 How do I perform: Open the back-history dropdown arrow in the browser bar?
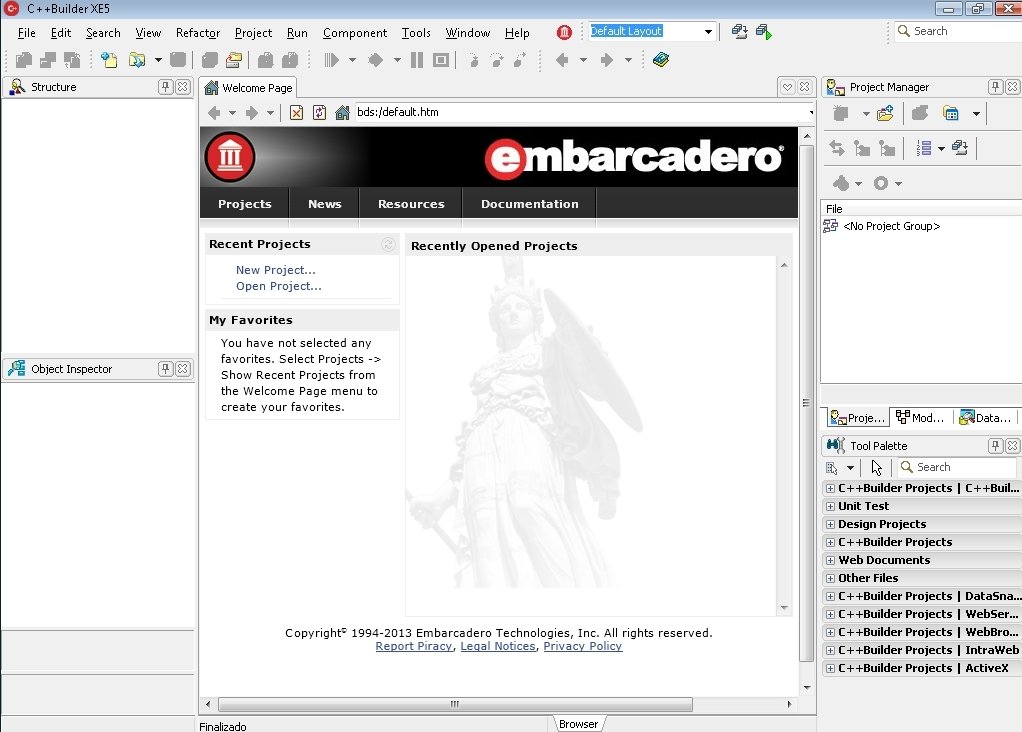pos(232,113)
